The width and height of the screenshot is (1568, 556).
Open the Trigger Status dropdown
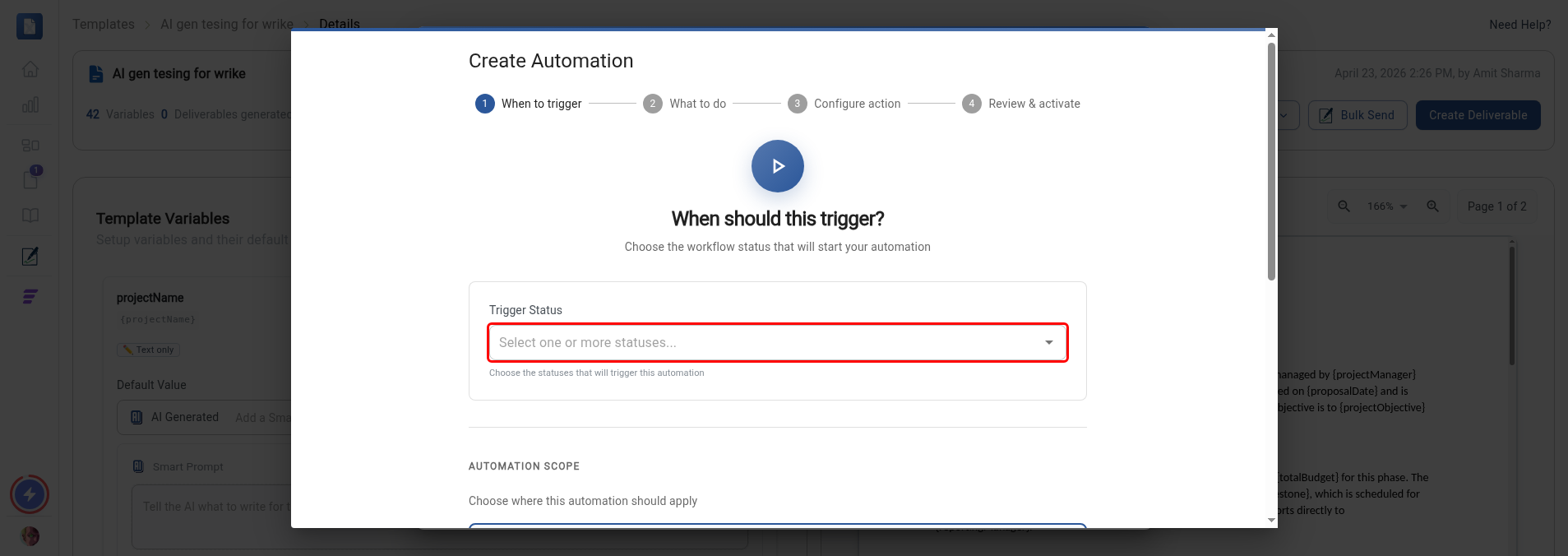click(x=778, y=343)
